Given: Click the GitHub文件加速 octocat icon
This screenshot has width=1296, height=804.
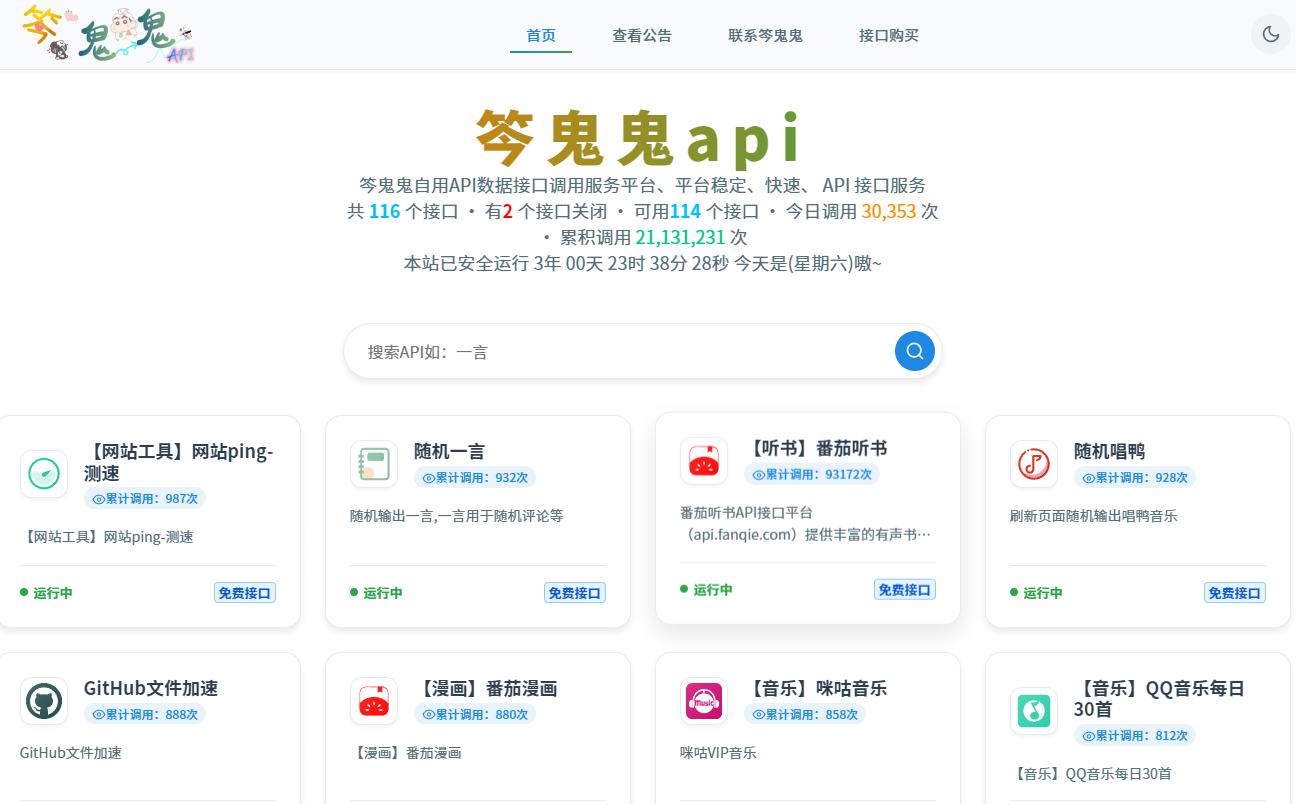Looking at the screenshot, I should pos(44,701).
